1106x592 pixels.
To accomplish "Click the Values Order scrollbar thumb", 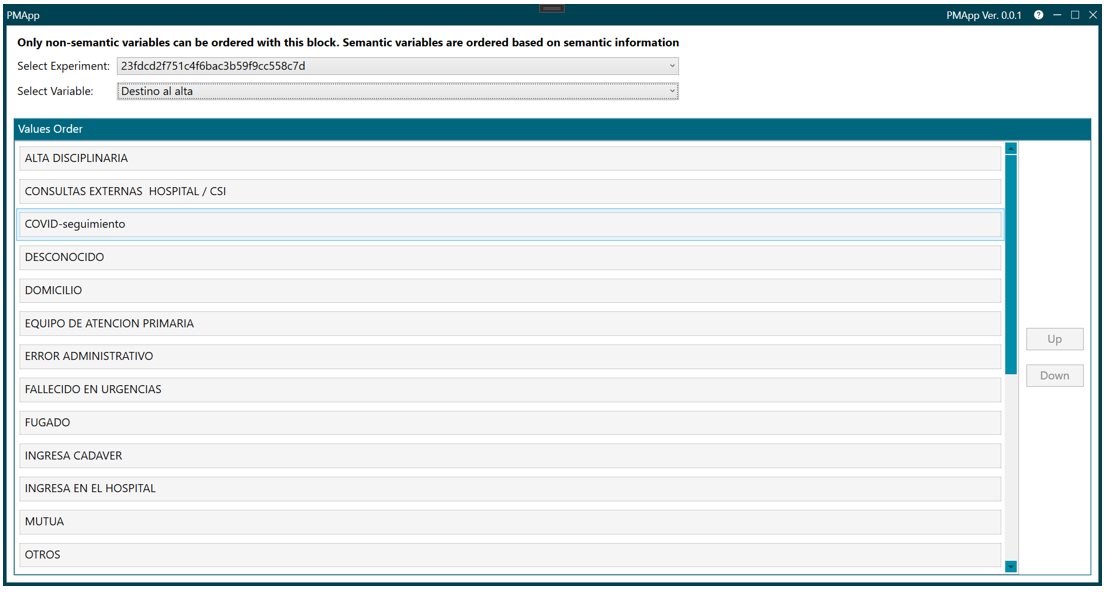I will [x=1011, y=264].
